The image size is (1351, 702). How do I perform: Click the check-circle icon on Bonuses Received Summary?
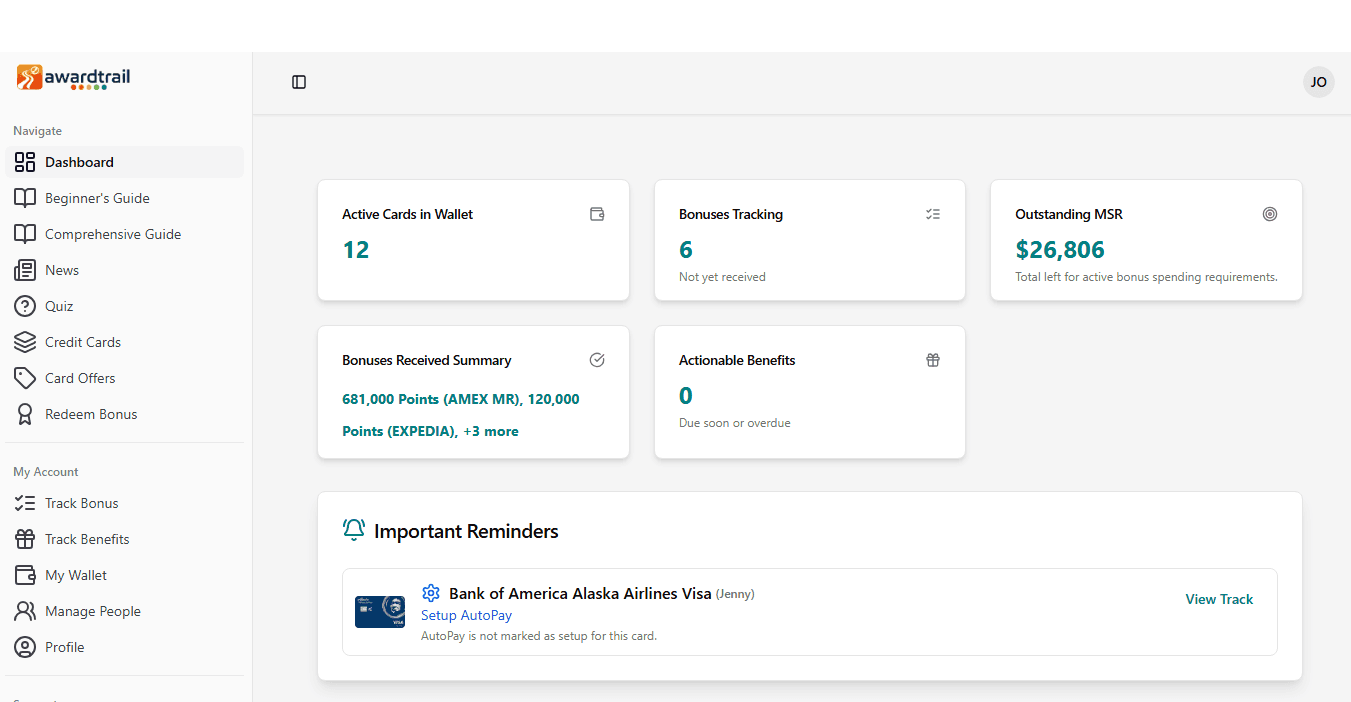597,359
